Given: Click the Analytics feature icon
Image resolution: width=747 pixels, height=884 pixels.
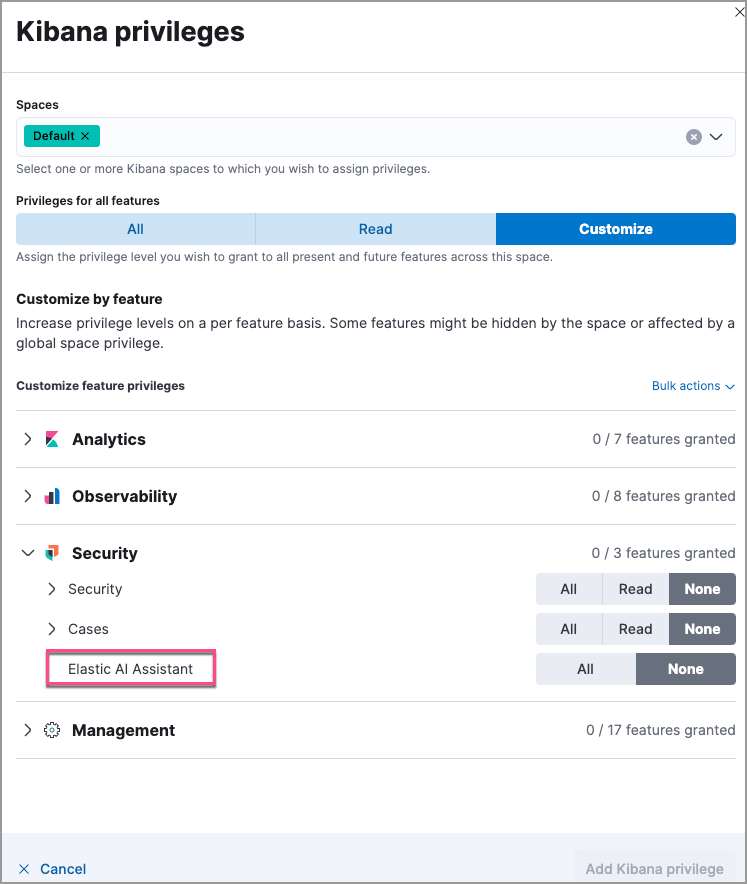Looking at the screenshot, I should [52, 439].
